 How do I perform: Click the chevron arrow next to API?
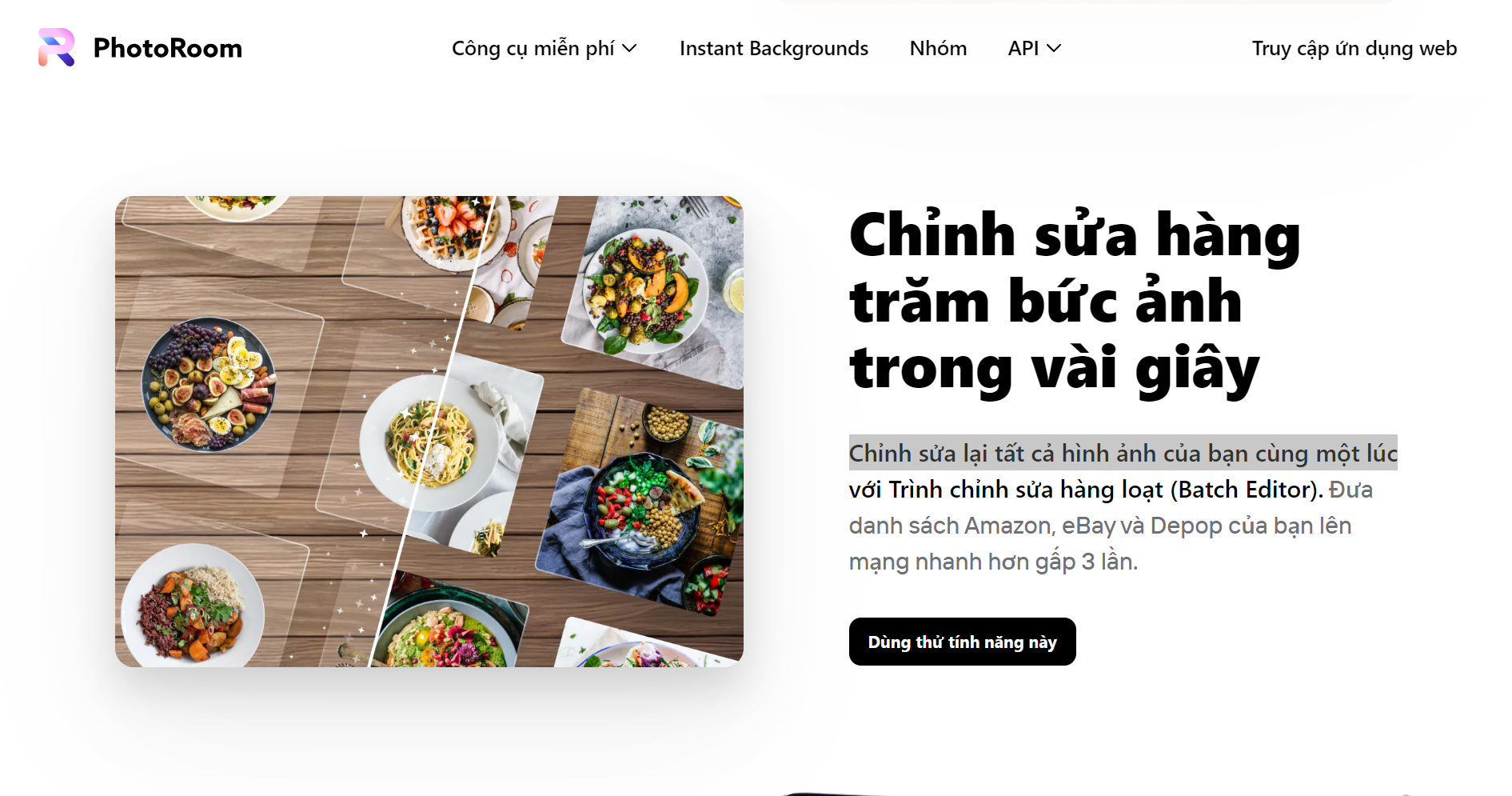click(1054, 49)
